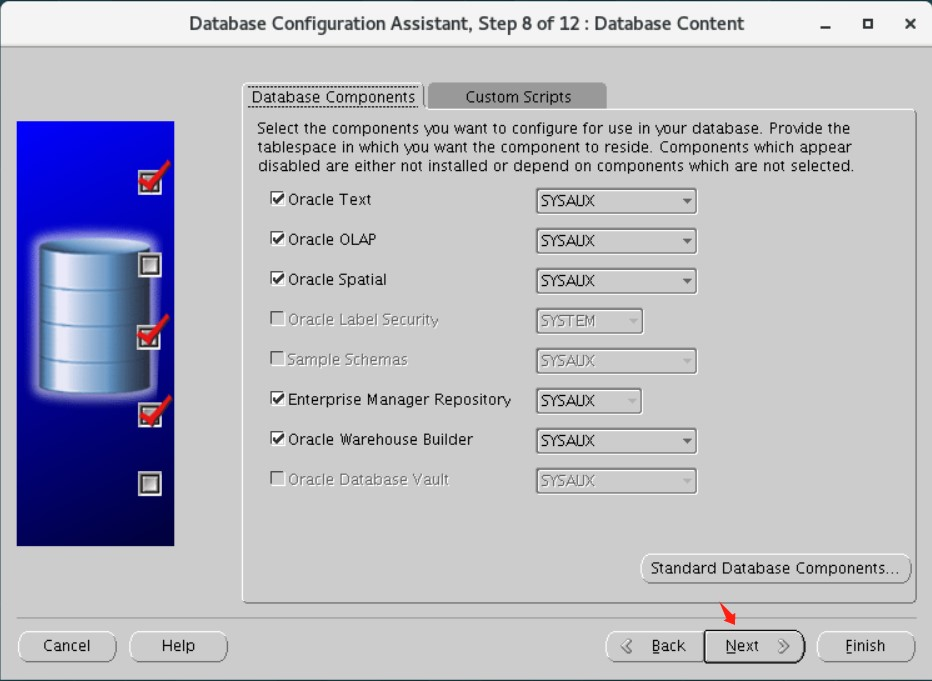Screen dimensions: 932x681
Task: Click 'Enterprise Manager Repository' label text
Action: (x=399, y=399)
